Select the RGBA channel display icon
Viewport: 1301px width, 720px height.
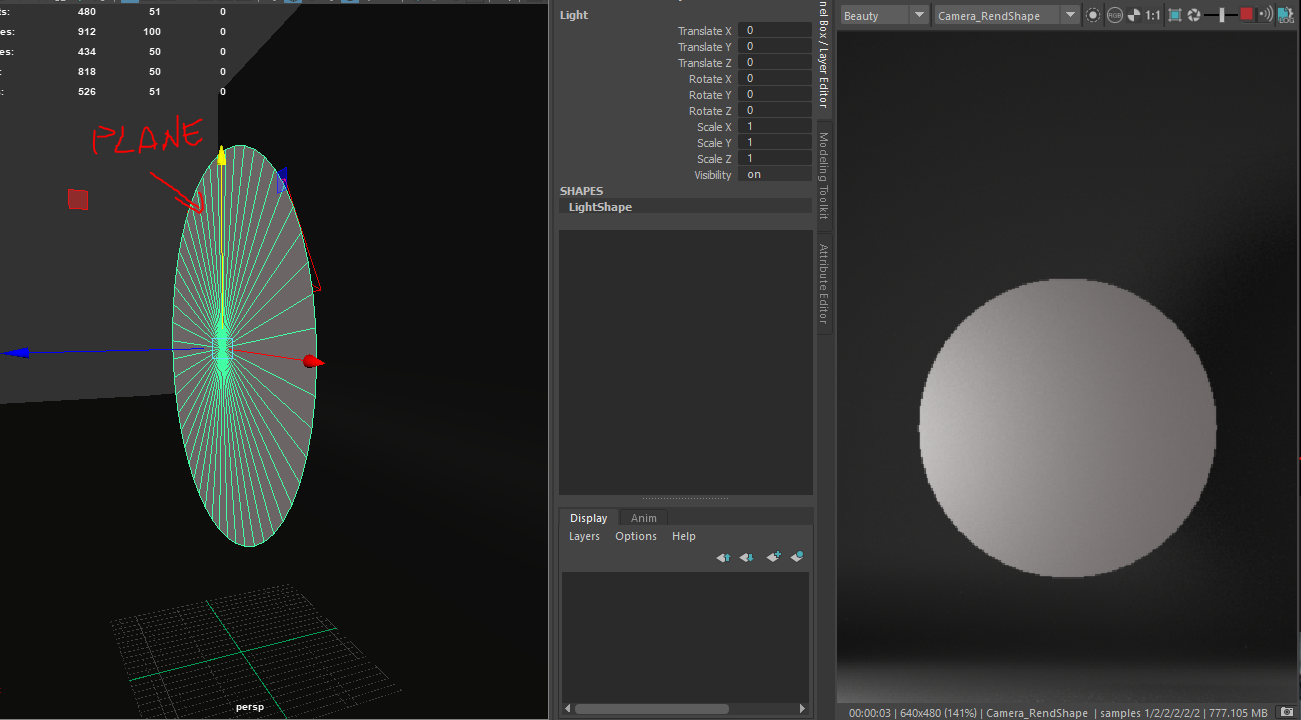[x=1114, y=15]
